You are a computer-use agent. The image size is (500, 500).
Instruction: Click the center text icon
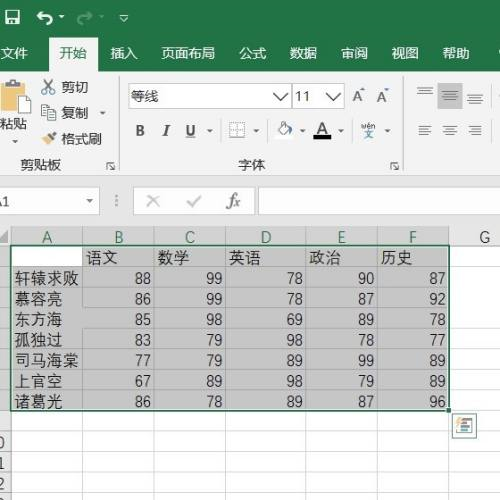(x=450, y=130)
